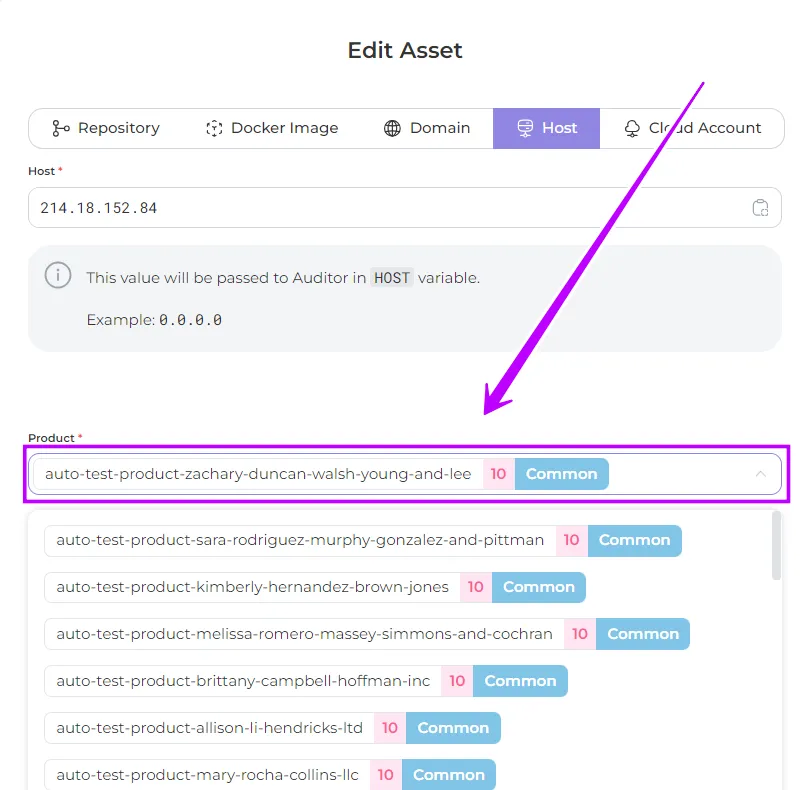This screenshot has width=807, height=790.
Task: Click the Host IP address input field
Action: [390, 208]
